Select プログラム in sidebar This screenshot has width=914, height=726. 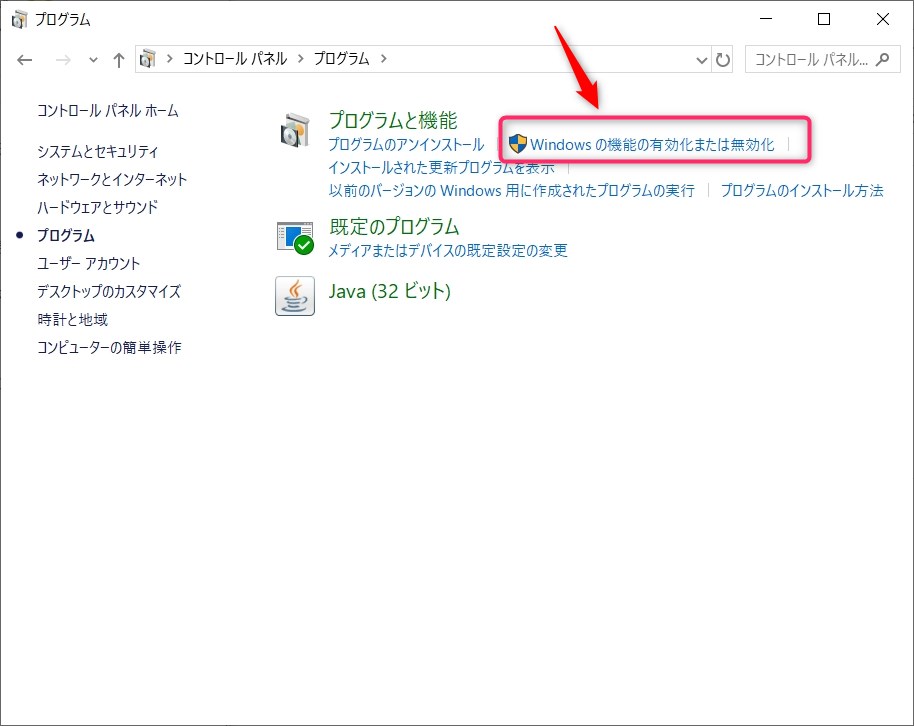(x=66, y=236)
